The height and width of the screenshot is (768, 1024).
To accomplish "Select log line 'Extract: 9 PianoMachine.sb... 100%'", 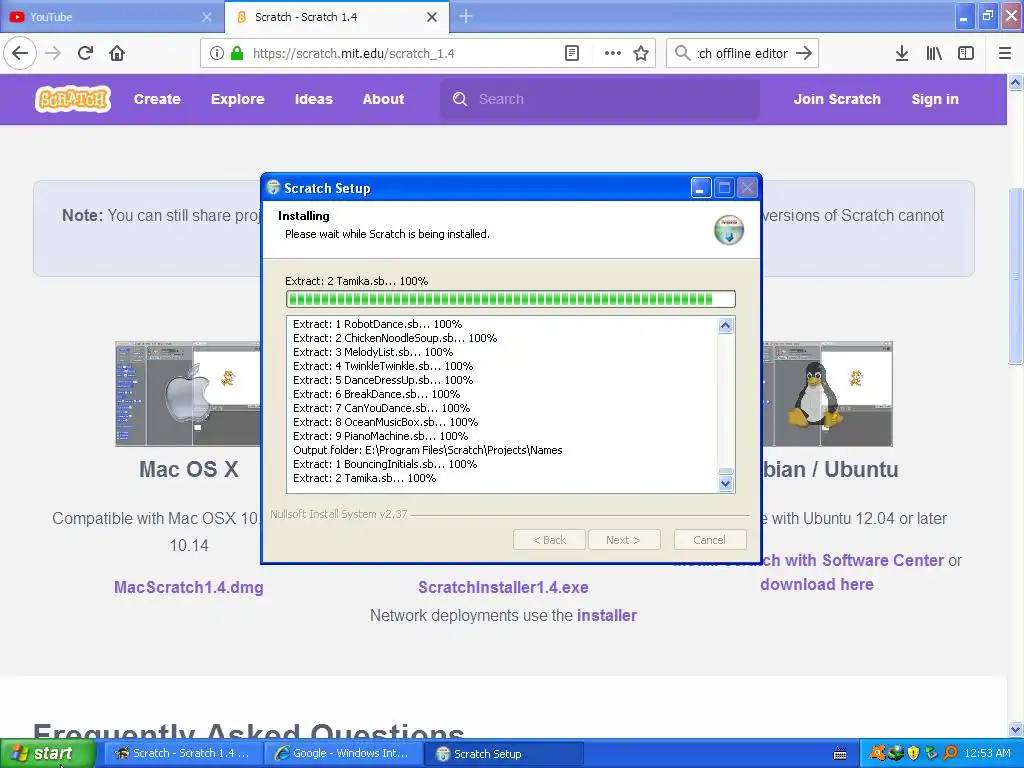I will pyautogui.click(x=381, y=436).
